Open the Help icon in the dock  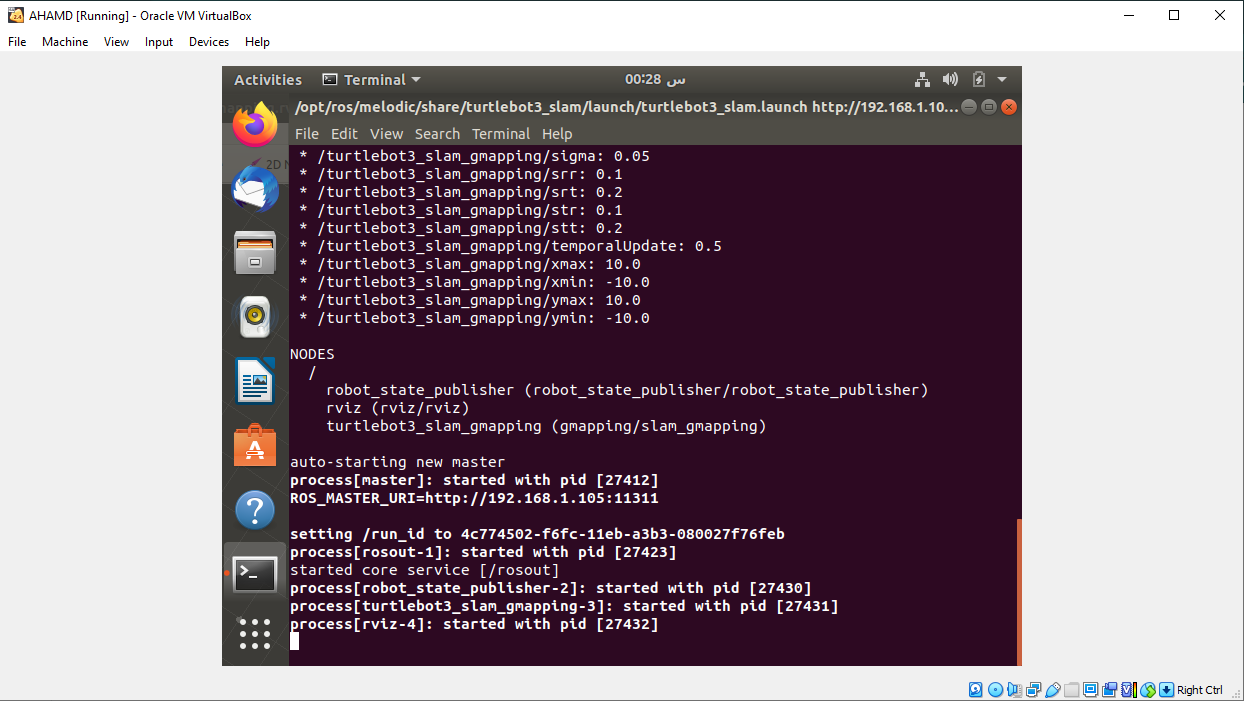tap(255, 509)
